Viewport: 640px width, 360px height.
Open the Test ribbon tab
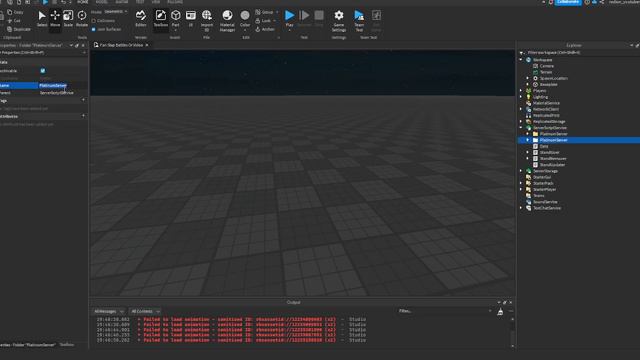point(140,2)
